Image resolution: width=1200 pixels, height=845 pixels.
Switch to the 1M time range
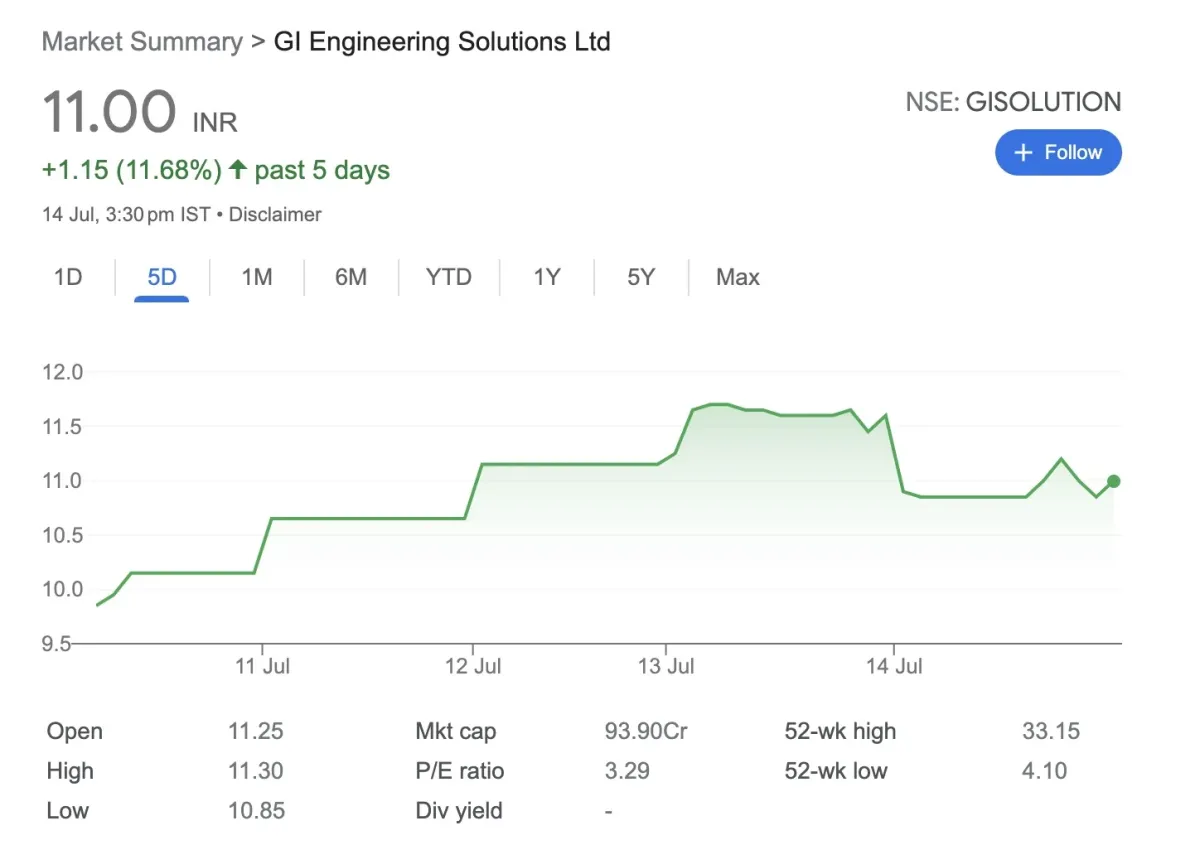257,277
